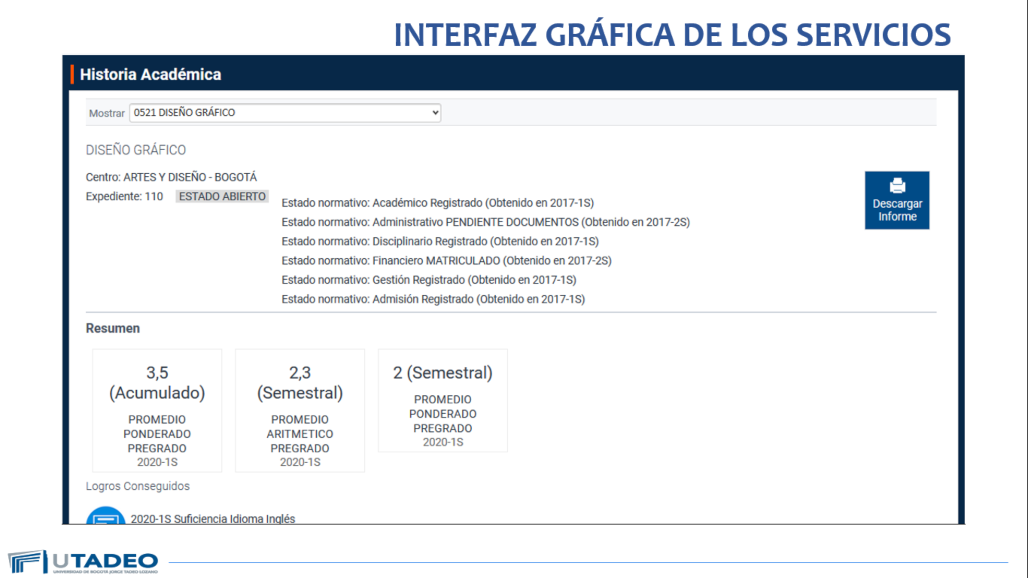
Task: Click the Logros Conseguidos heading
Action: click(x=138, y=487)
